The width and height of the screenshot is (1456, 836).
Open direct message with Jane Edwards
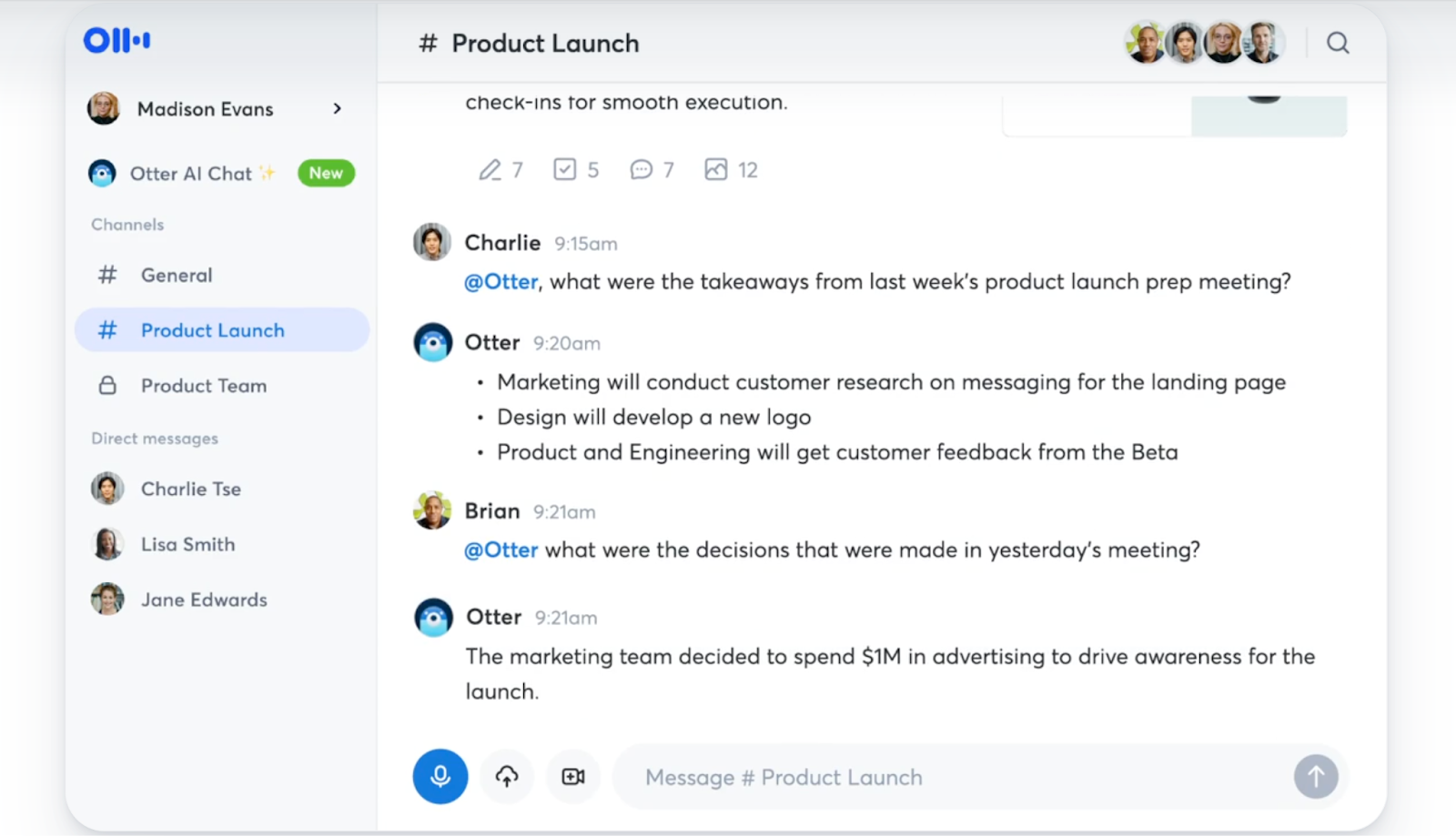click(222, 599)
